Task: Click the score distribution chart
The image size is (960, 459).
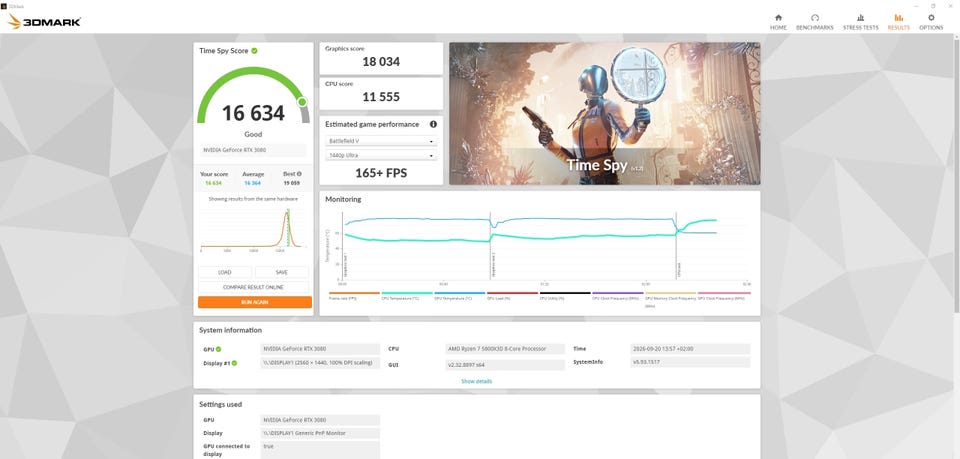Action: pos(253,230)
